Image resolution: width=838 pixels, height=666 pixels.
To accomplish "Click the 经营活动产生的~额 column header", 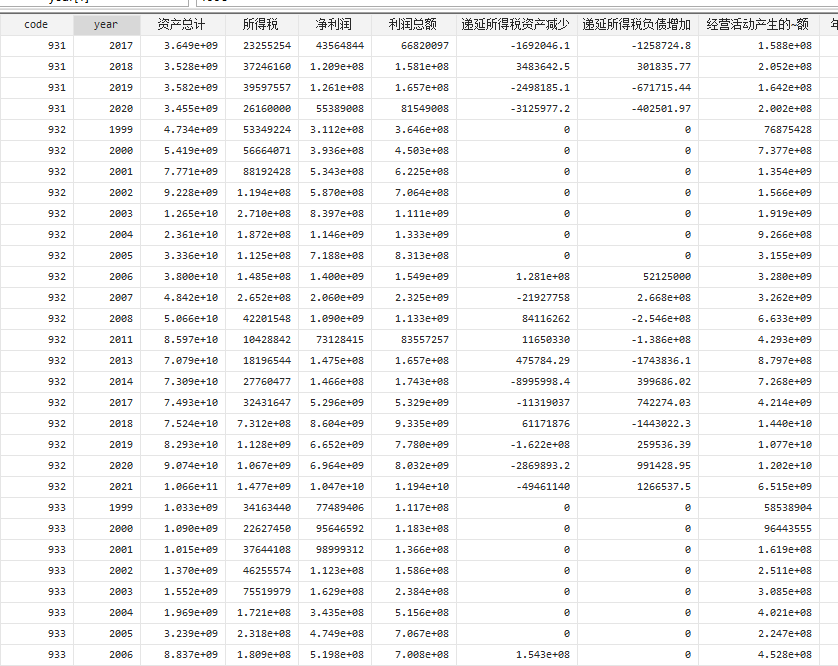I will (x=757, y=24).
